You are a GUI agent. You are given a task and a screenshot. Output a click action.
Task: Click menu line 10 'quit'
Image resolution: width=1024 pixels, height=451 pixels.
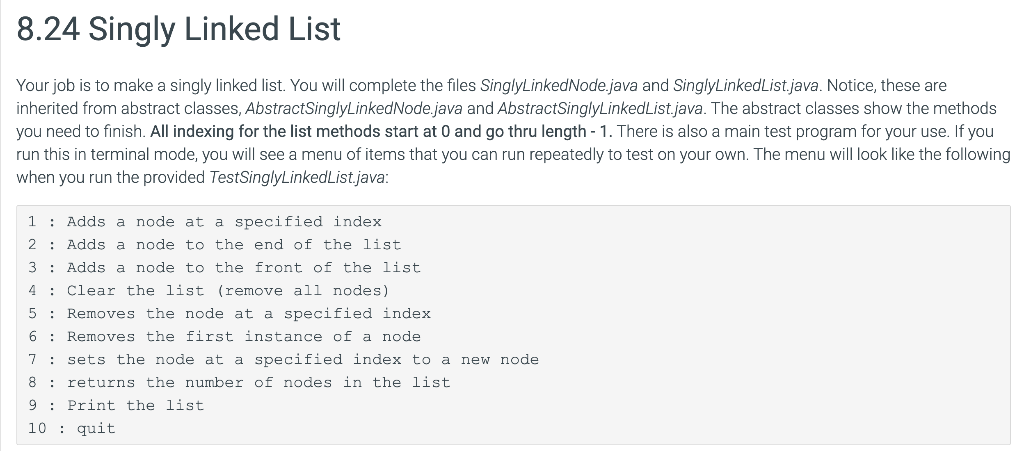click(x=71, y=429)
